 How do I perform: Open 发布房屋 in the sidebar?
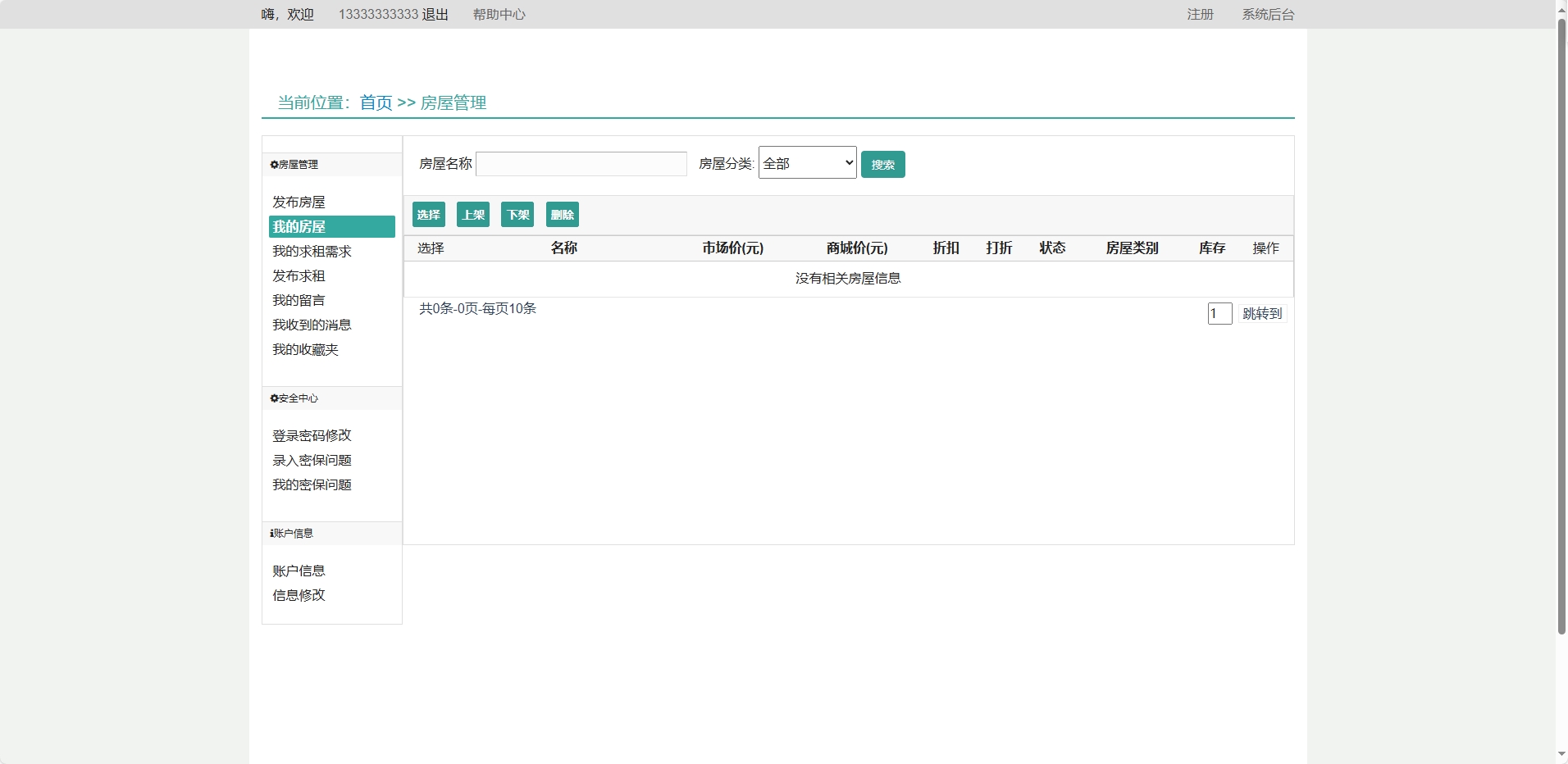[x=299, y=202]
